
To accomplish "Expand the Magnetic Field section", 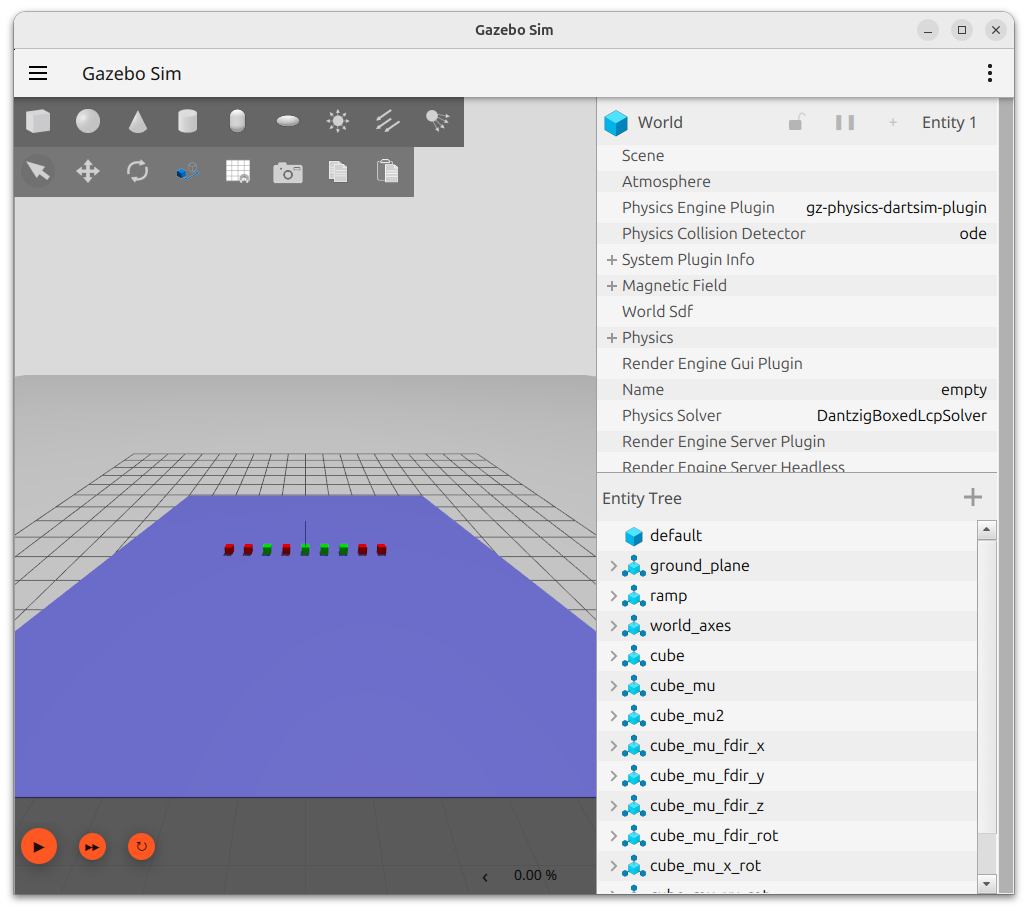I will [611, 286].
